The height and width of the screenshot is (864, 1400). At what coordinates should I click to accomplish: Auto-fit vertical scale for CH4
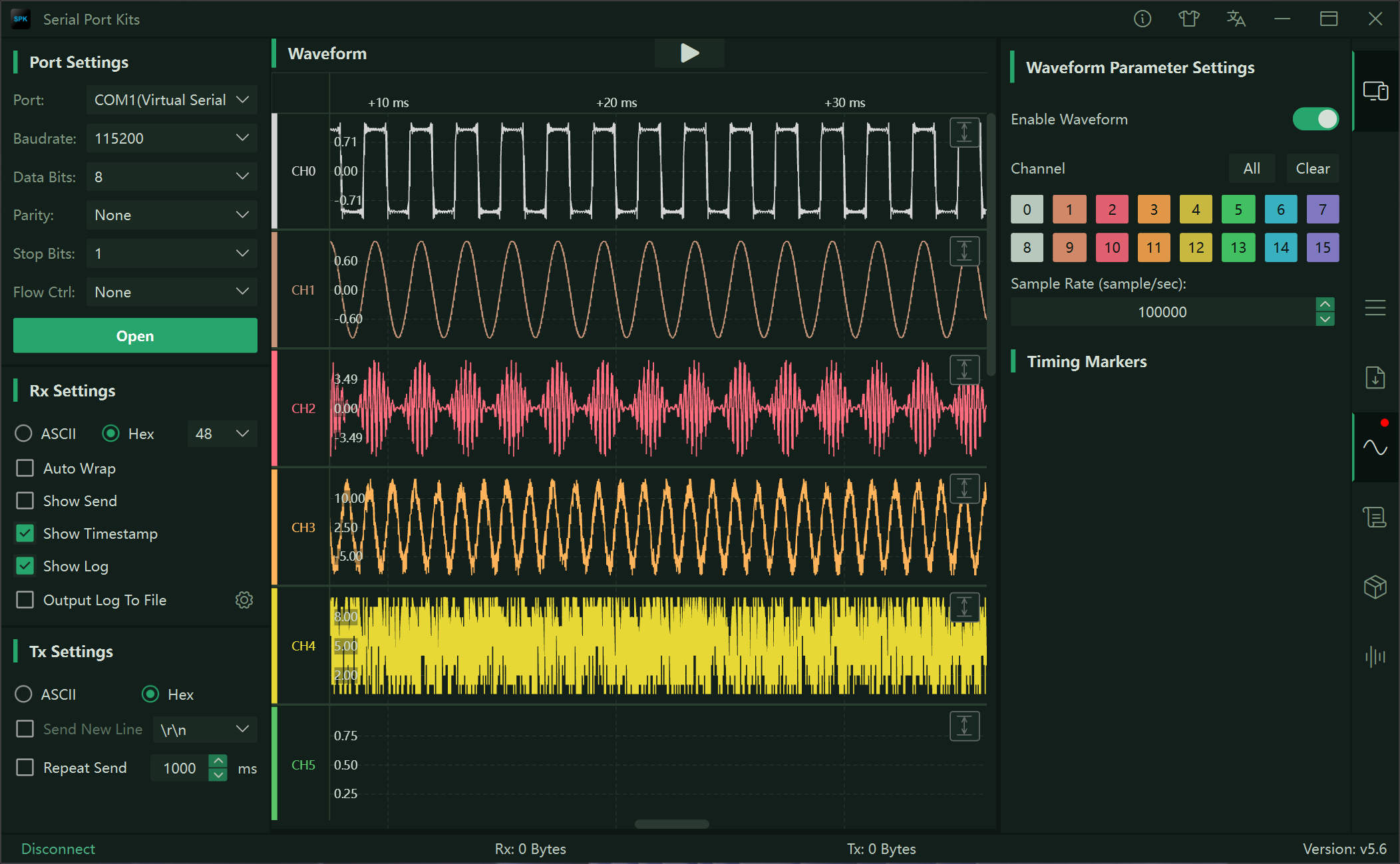(964, 607)
